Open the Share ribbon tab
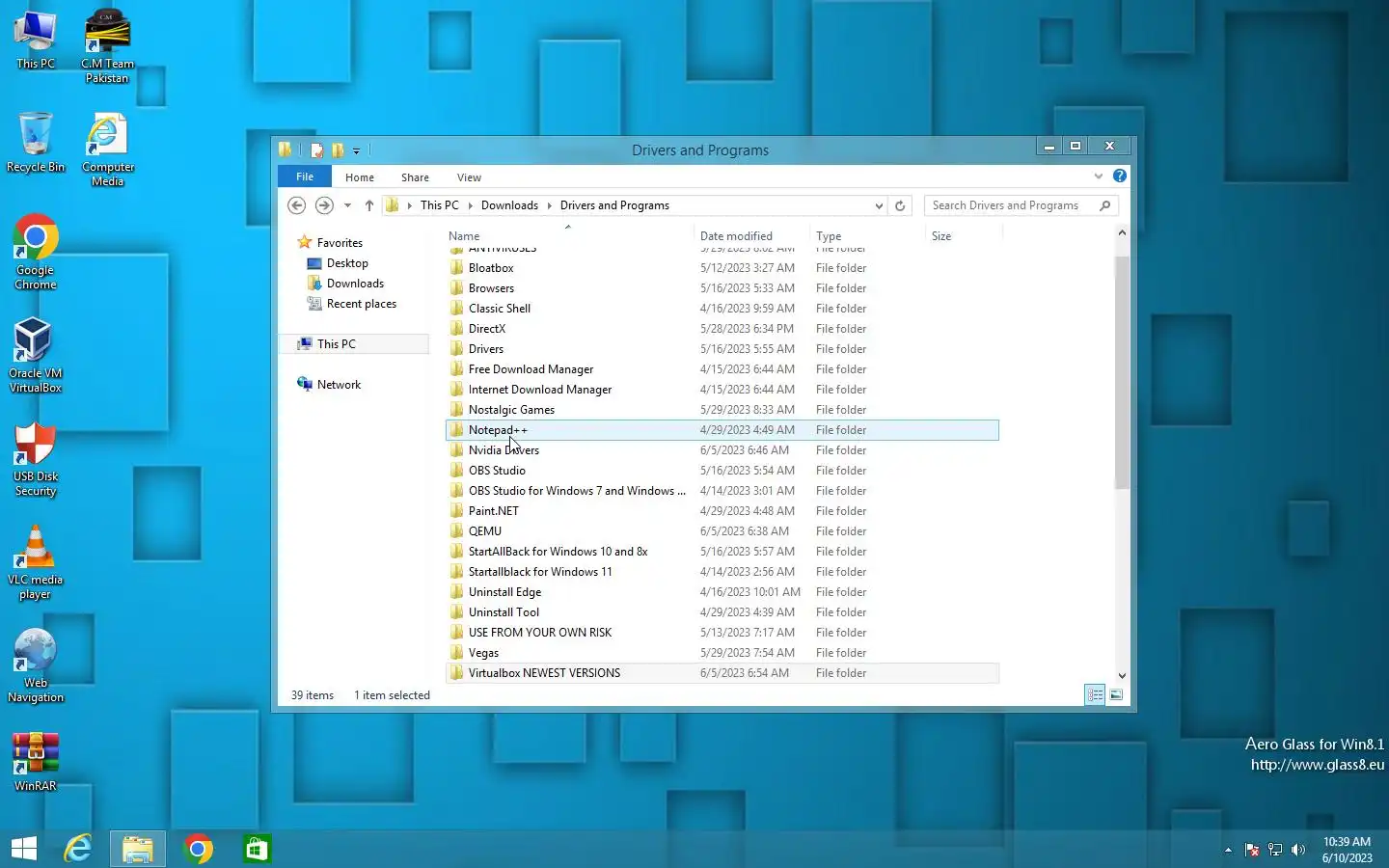This screenshot has width=1389, height=868. 416,177
